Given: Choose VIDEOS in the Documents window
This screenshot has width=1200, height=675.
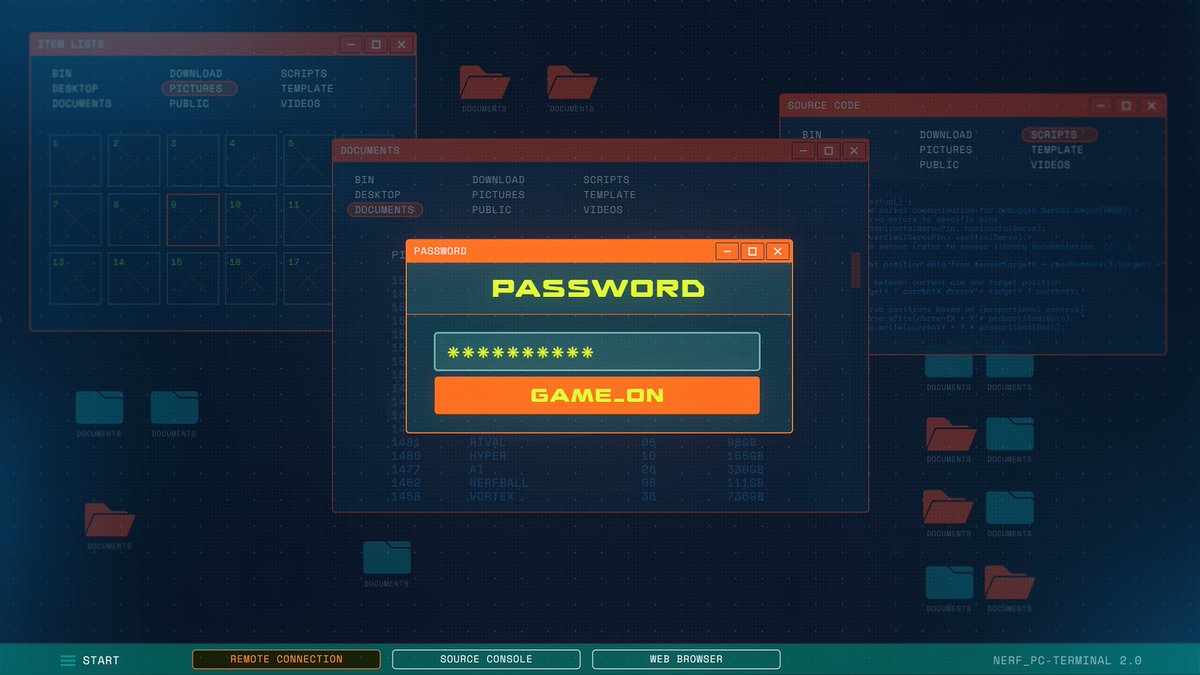Looking at the screenshot, I should (604, 210).
